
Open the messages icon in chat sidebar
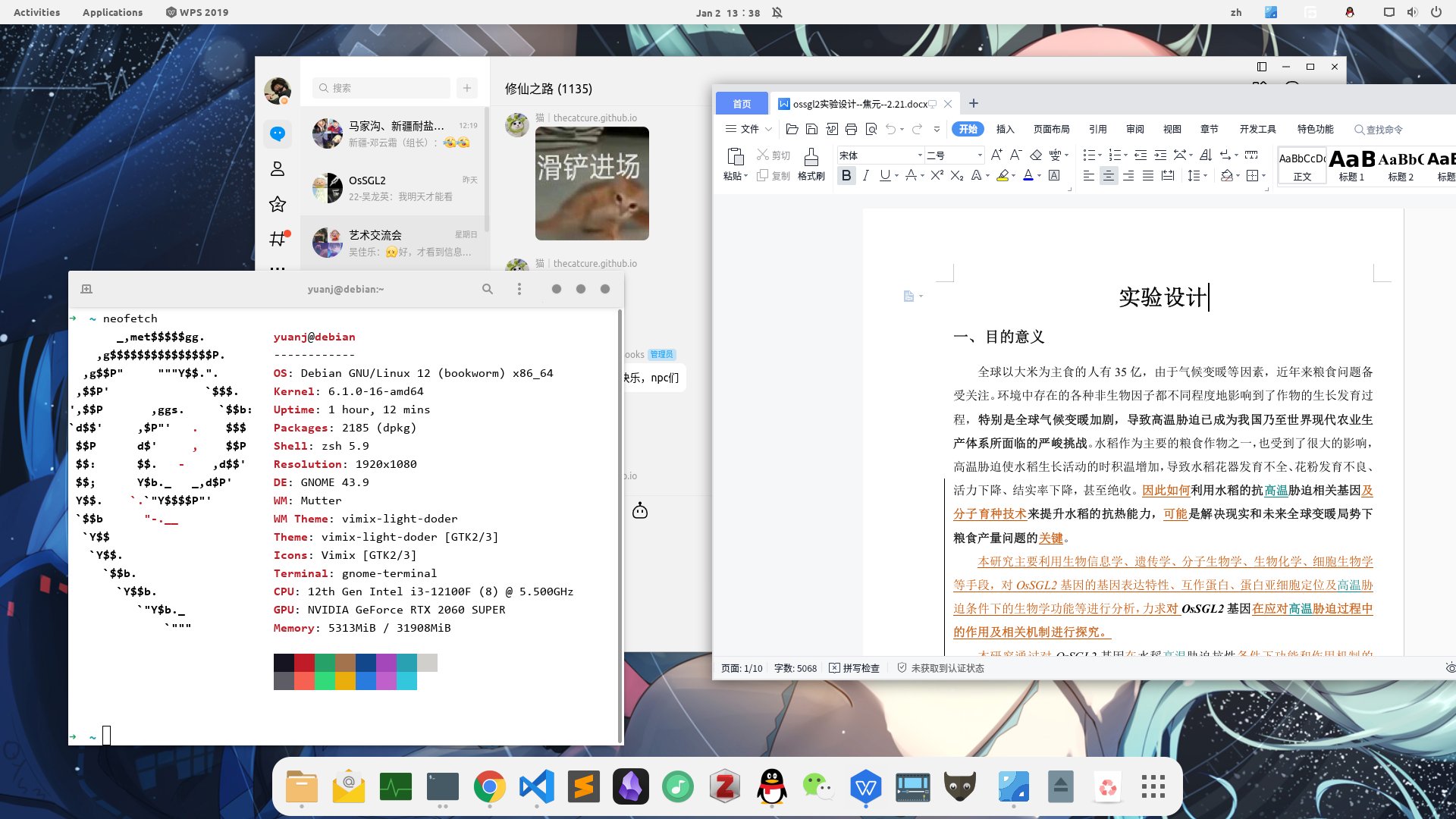[x=278, y=133]
